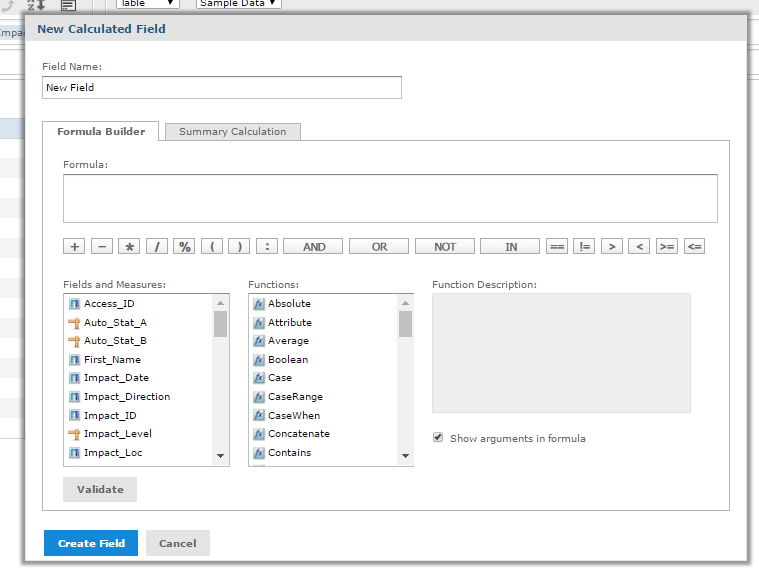
Task: Click the plus operator button
Action: click(74, 246)
